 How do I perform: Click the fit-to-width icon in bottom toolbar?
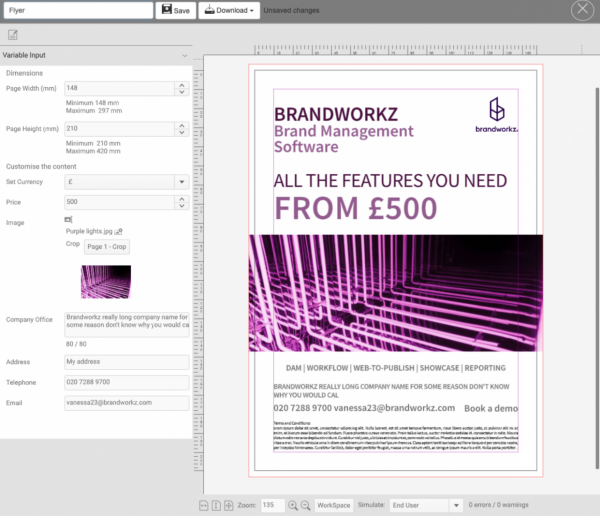coord(204,505)
